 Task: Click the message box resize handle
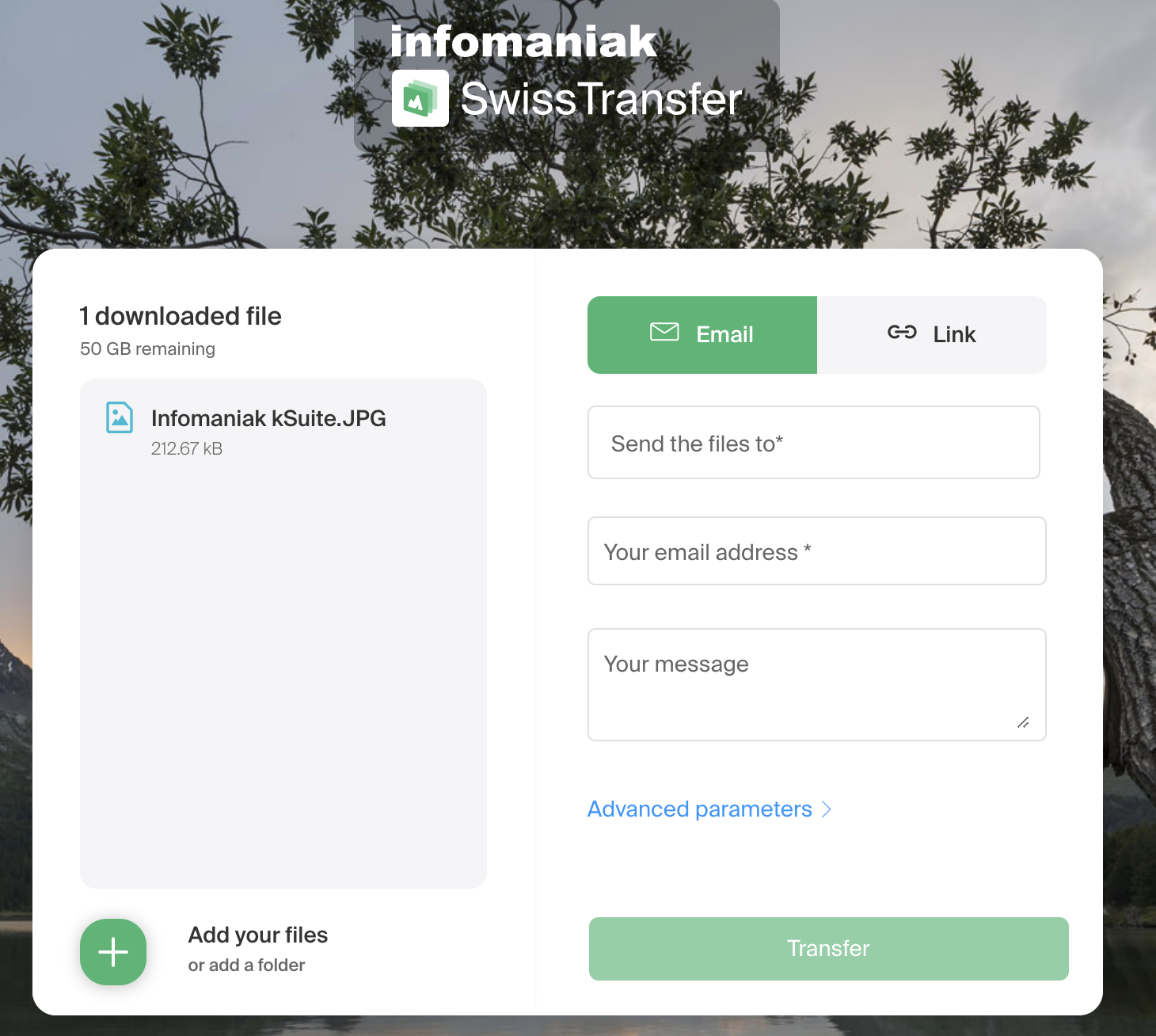1023,722
